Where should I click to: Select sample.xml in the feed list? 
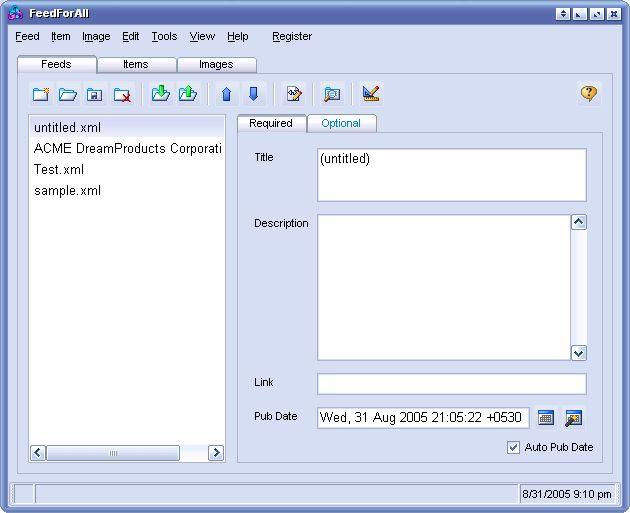67,190
